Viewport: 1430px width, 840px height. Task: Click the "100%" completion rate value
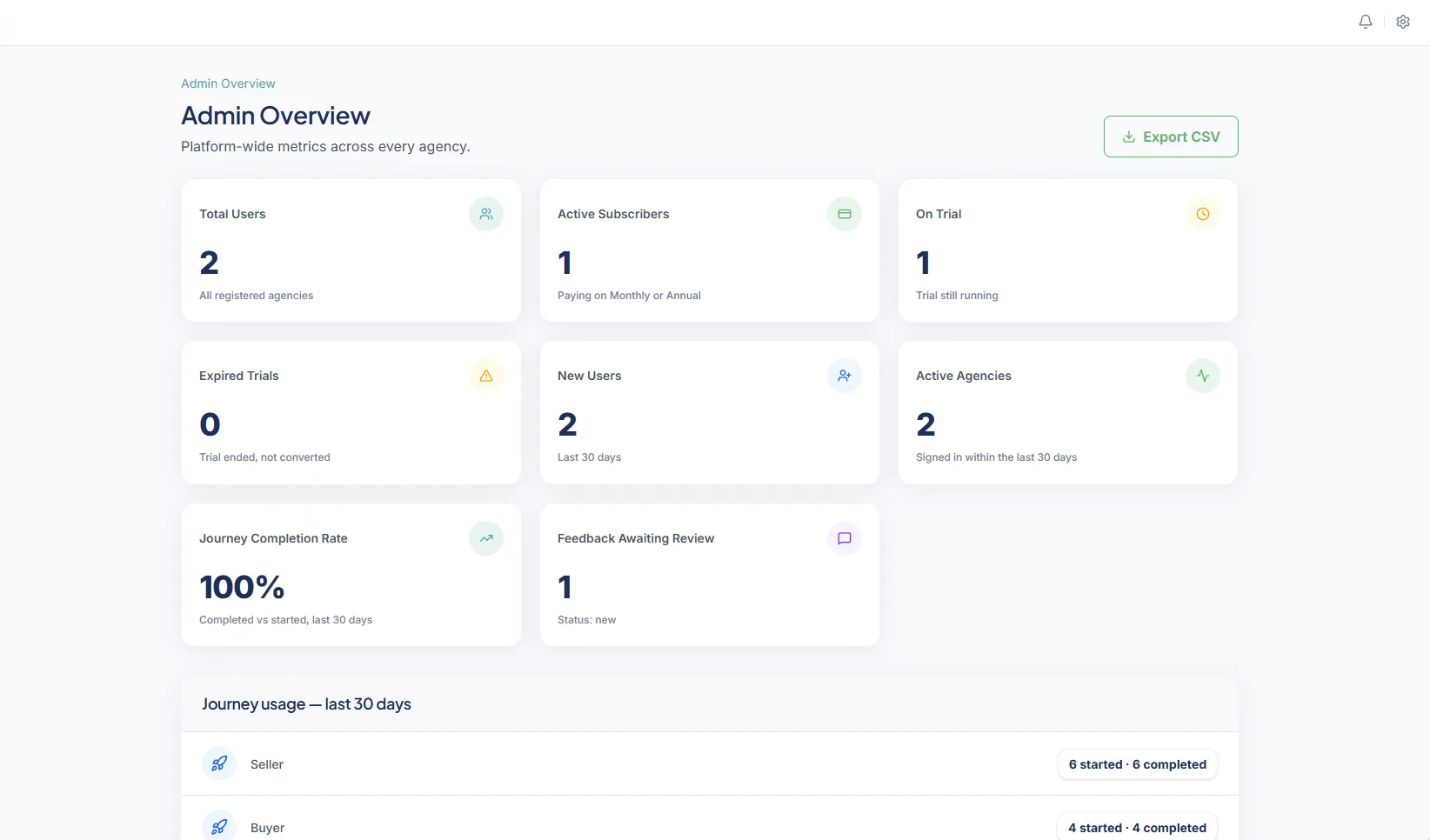click(242, 587)
